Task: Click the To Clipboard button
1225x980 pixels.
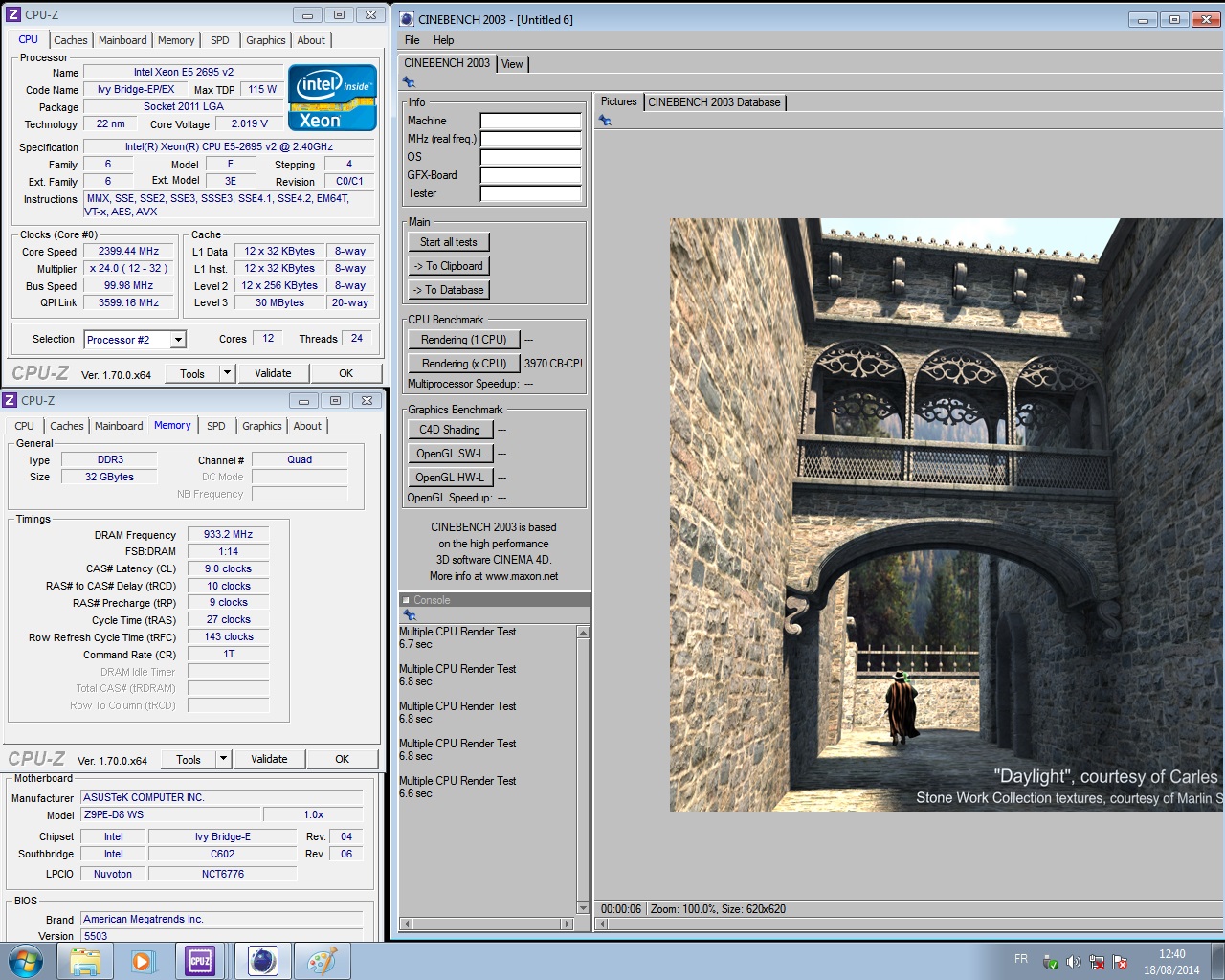Action: pyautogui.click(x=449, y=266)
